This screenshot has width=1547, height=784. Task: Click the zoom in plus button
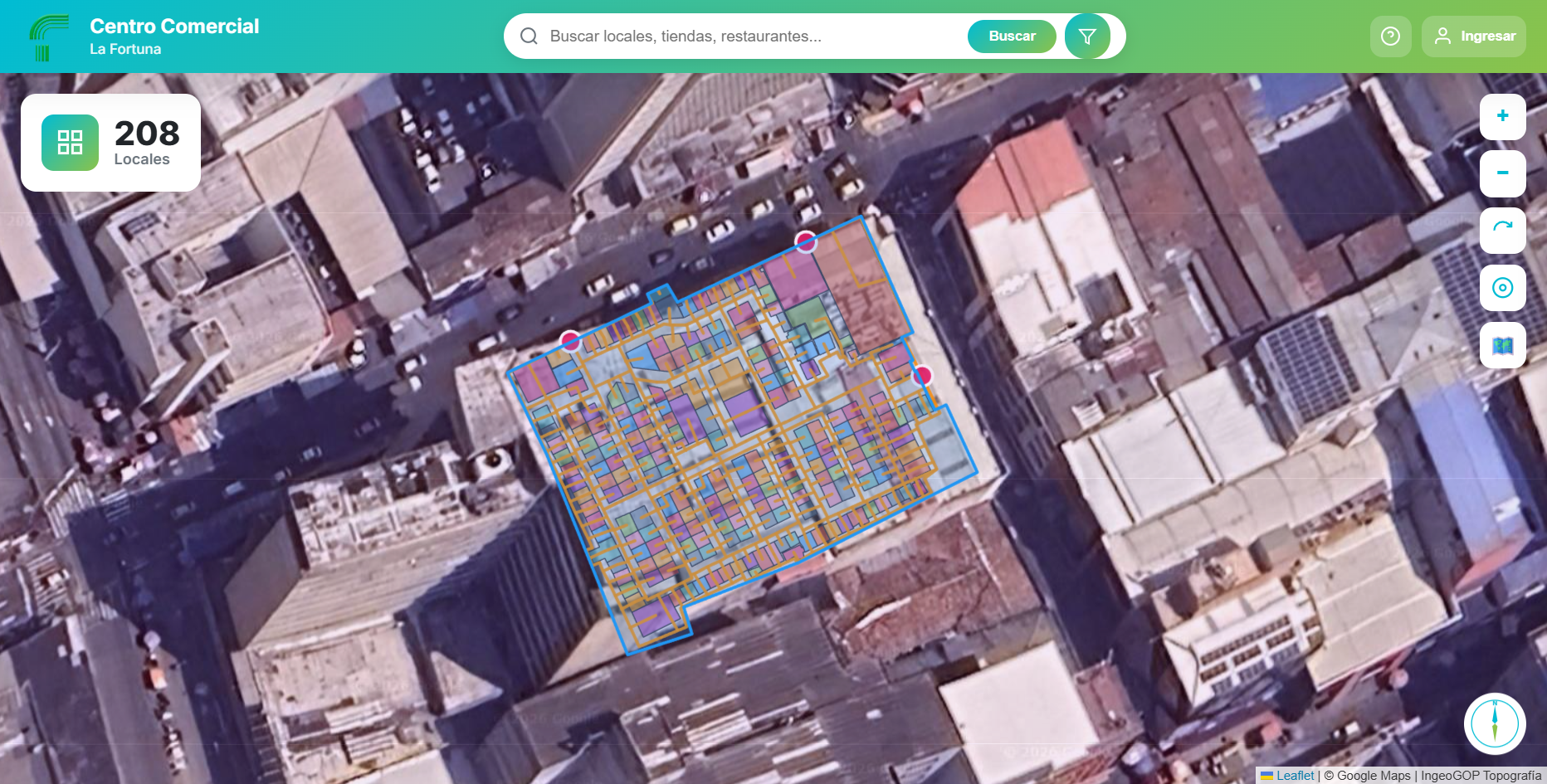pyautogui.click(x=1502, y=116)
